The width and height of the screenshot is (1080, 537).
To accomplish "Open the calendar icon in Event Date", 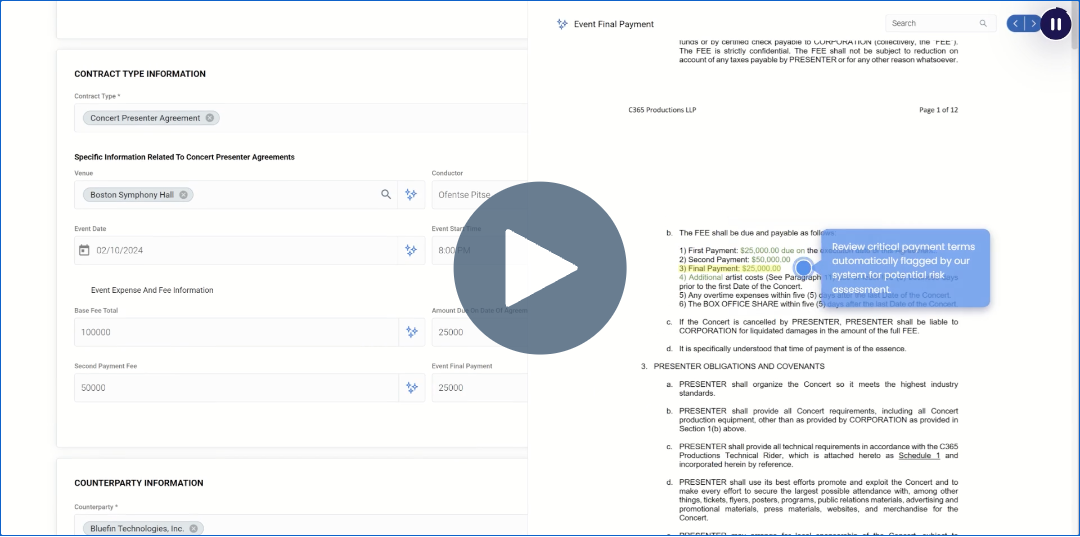I will coord(84,251).
